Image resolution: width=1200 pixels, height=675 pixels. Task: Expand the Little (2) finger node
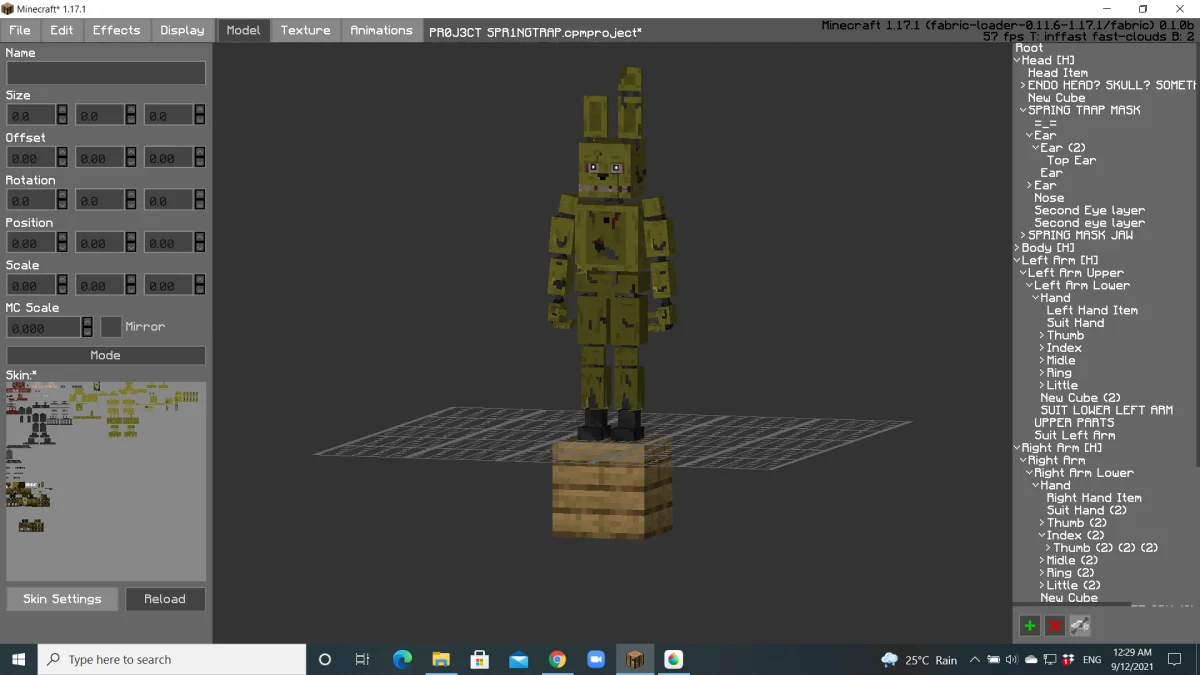point(1042,586)
